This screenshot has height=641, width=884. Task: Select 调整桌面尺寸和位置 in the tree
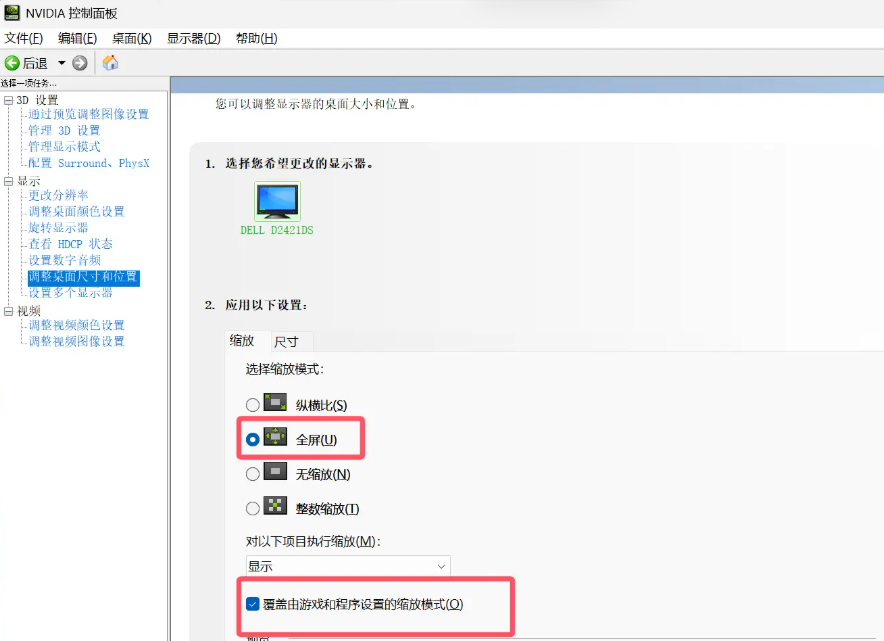pos(83,277)
